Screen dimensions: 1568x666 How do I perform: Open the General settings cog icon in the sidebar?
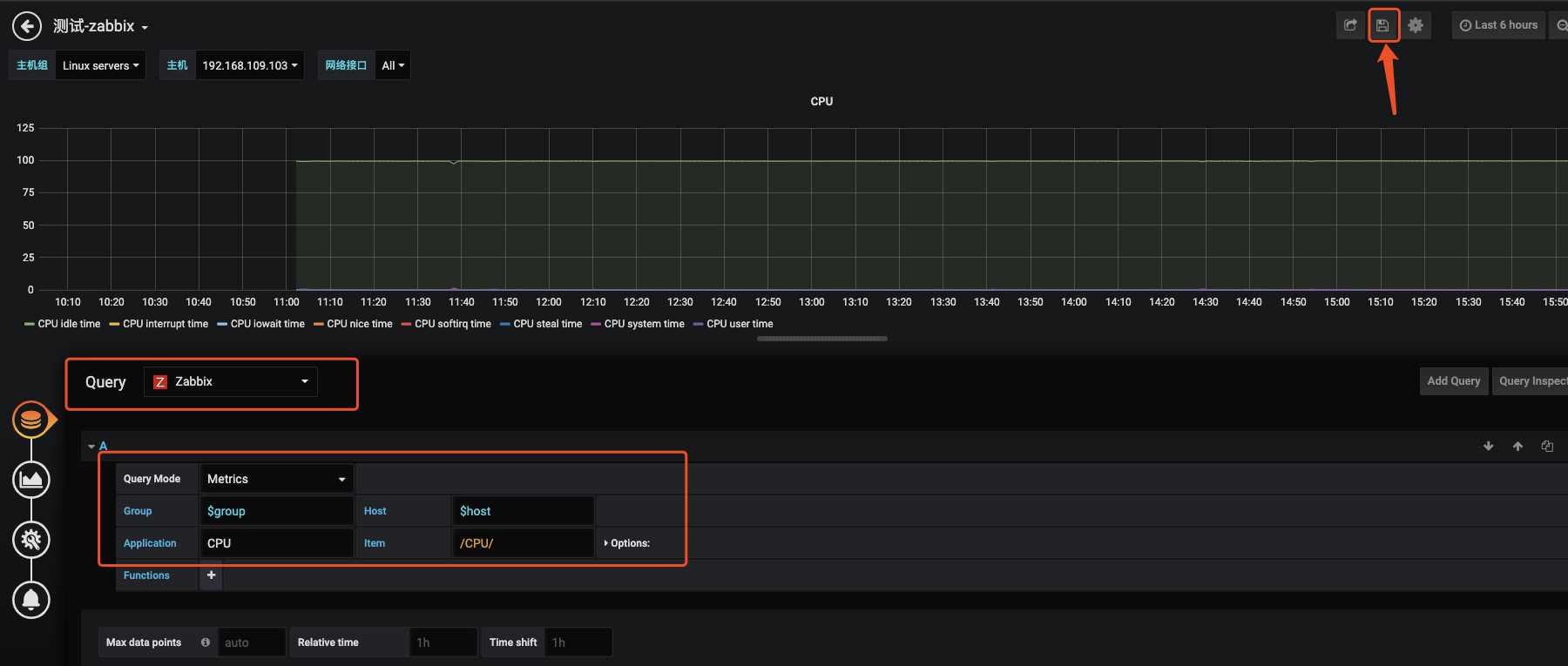31,540
